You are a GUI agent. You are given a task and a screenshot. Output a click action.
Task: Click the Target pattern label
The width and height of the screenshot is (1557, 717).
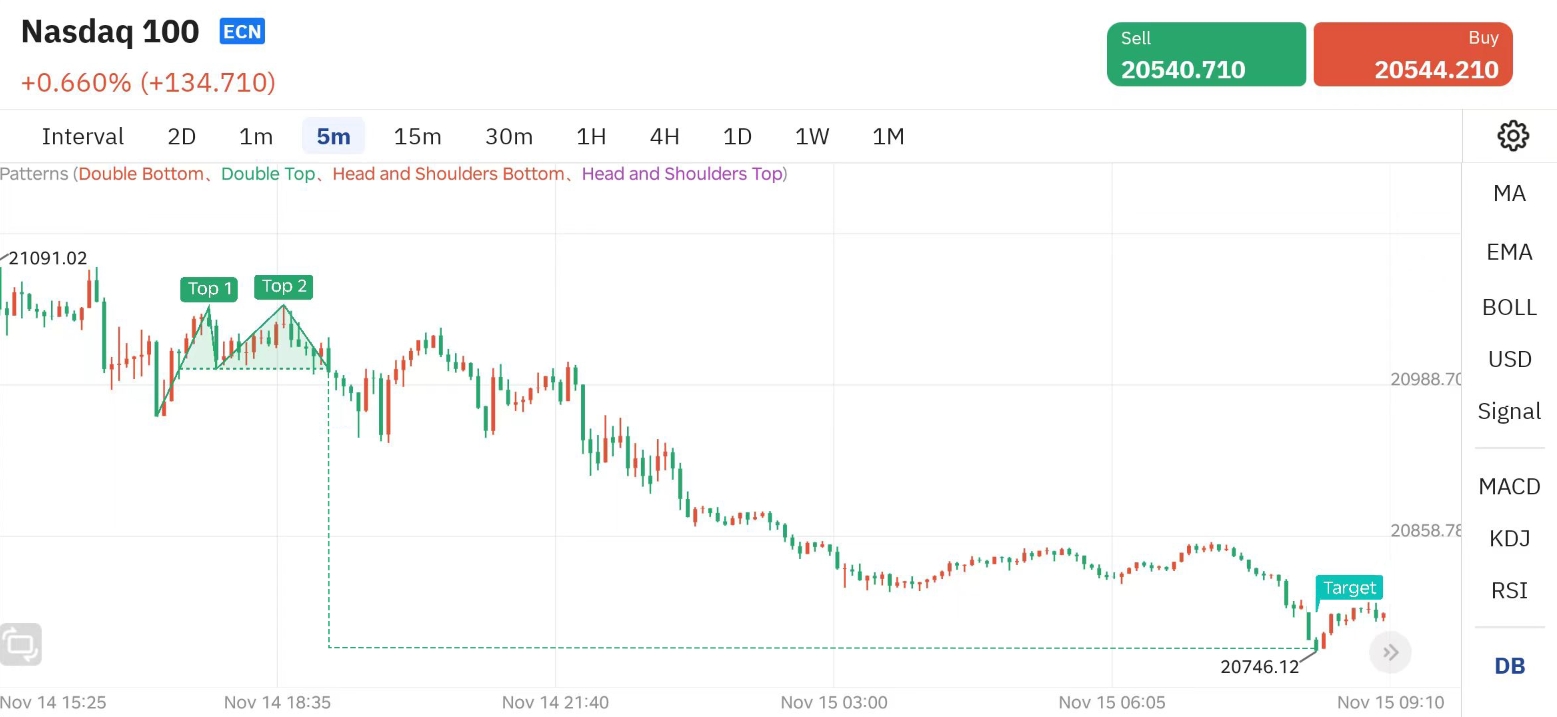1349,588
